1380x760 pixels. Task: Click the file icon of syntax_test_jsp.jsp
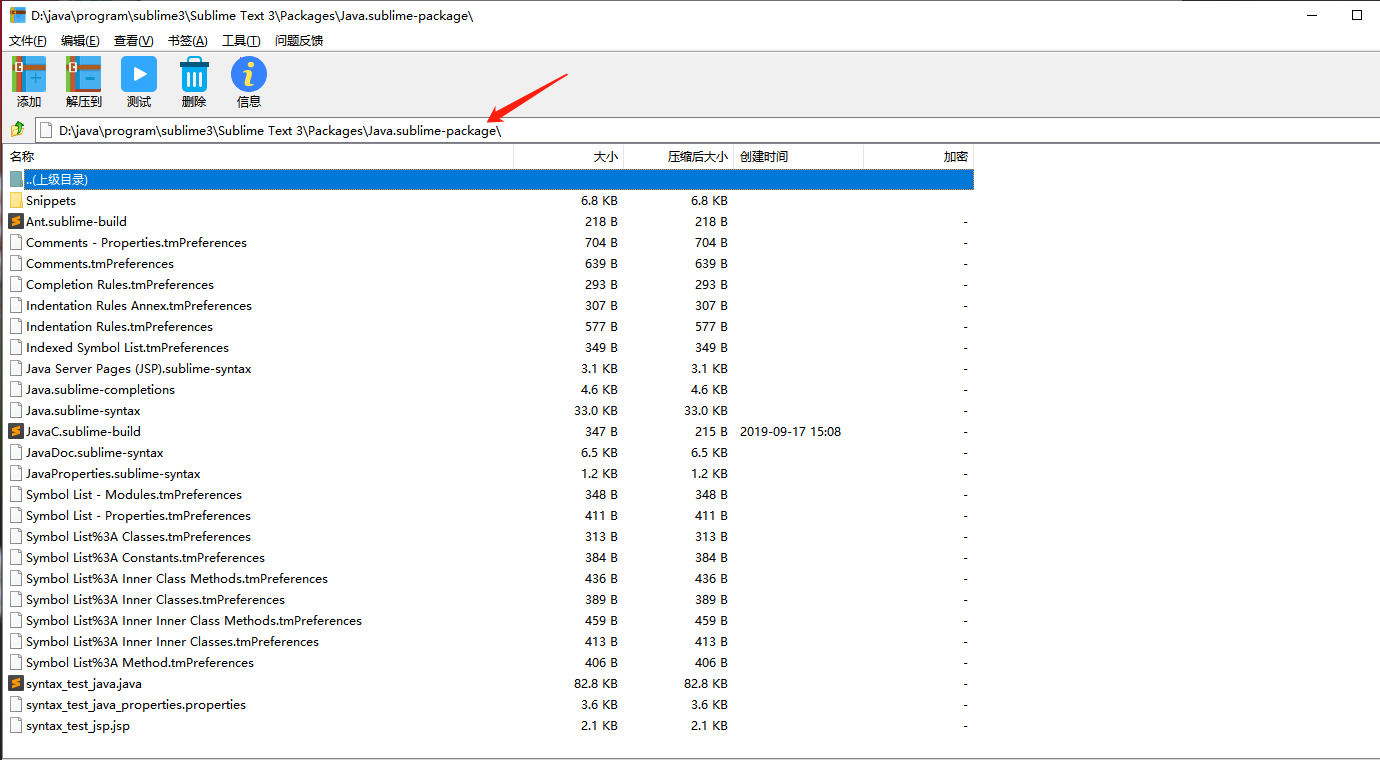pos(16,726)
